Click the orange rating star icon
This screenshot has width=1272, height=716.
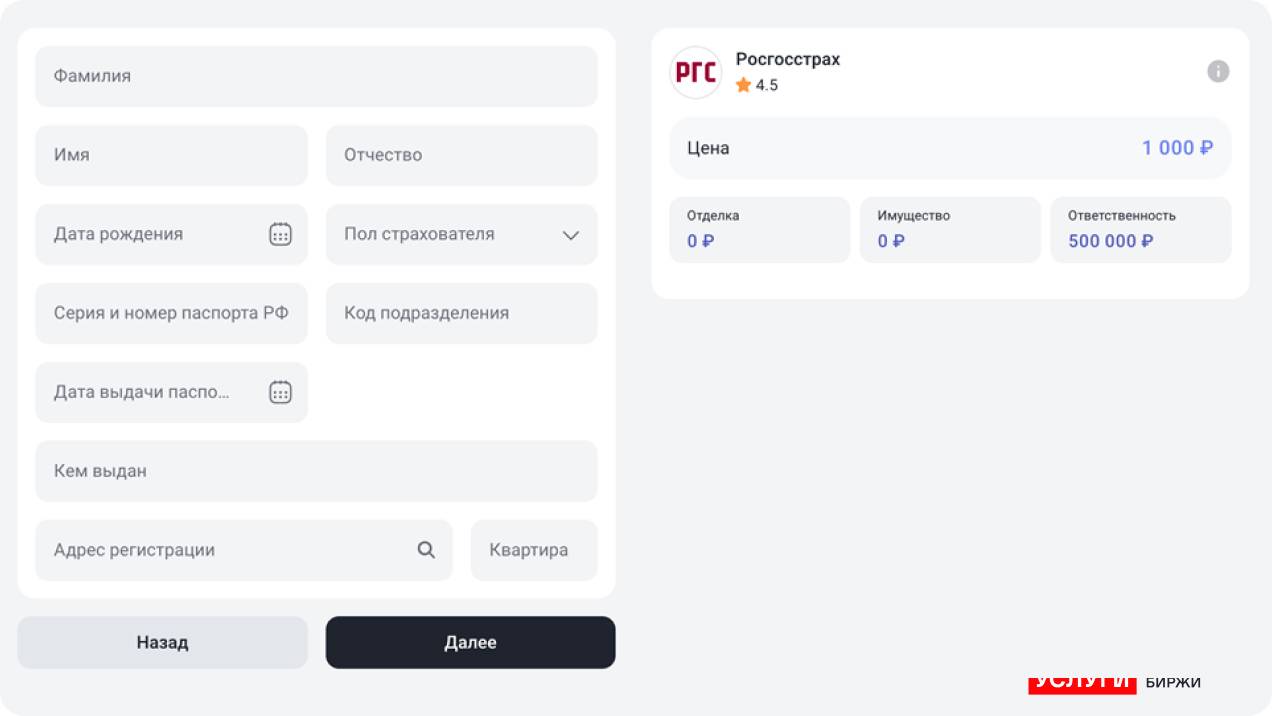(x=743, y=85)
